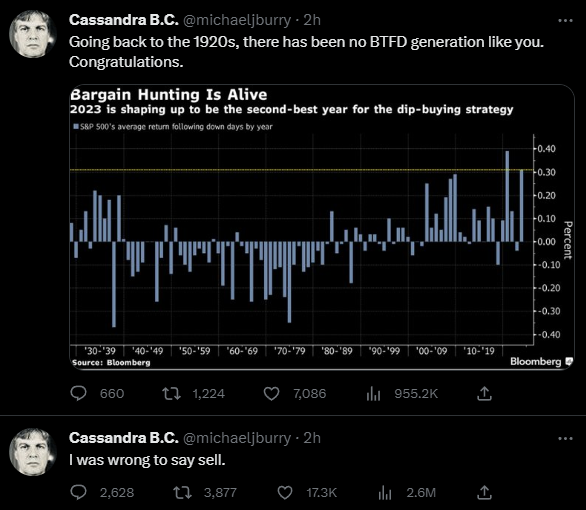Screen dimensions: 586x510
Task: Like the tweet with 7,086 likes
Action: point(271,393)
